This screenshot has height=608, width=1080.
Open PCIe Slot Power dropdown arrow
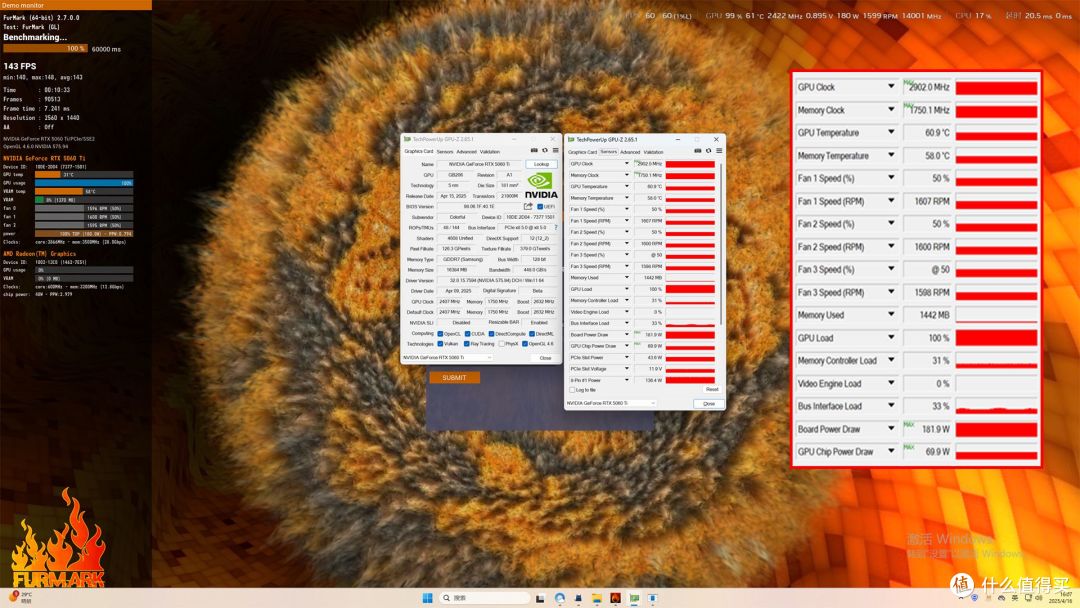(x=626, y=357)
